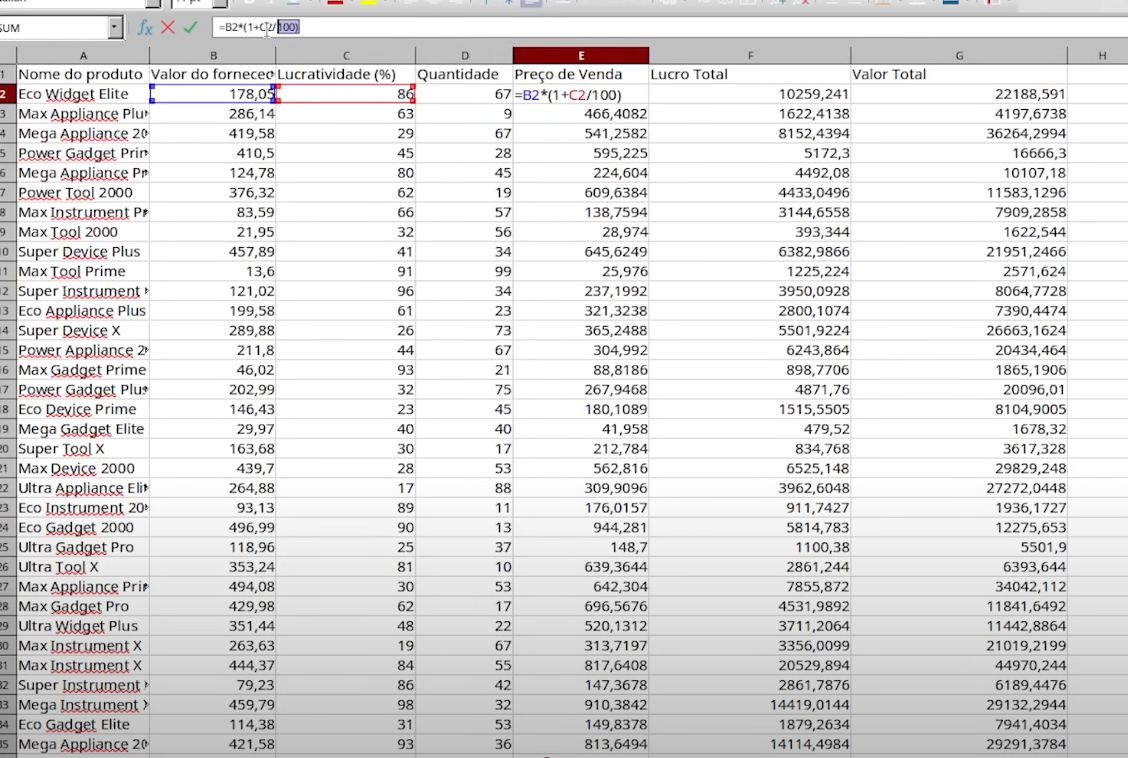The width and height of the screenshot is (1128, 758).
Task: Click sale price 88,8186
Action: [x=581, y=370]
